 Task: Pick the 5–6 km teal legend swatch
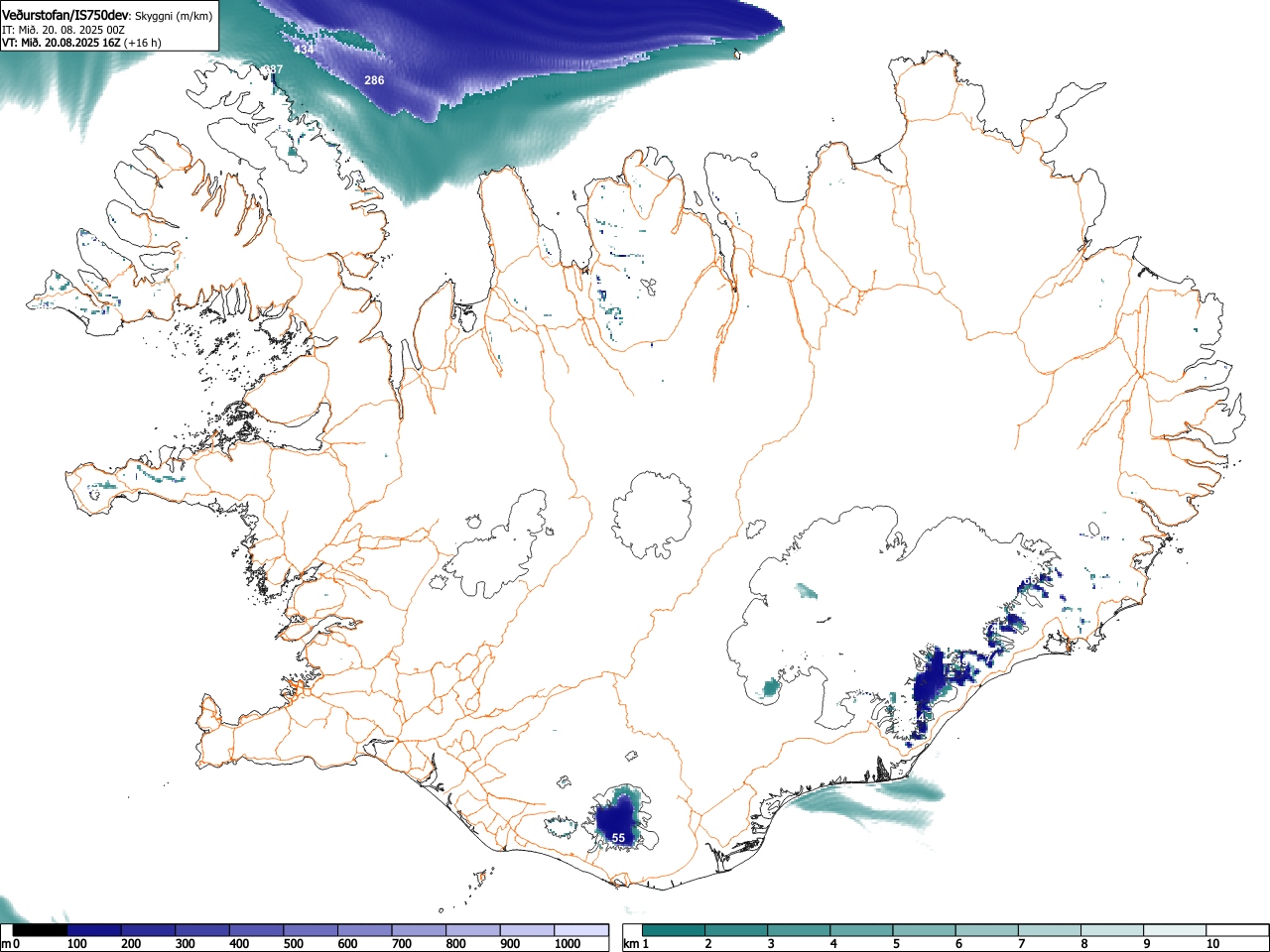(x=924, y=930)
